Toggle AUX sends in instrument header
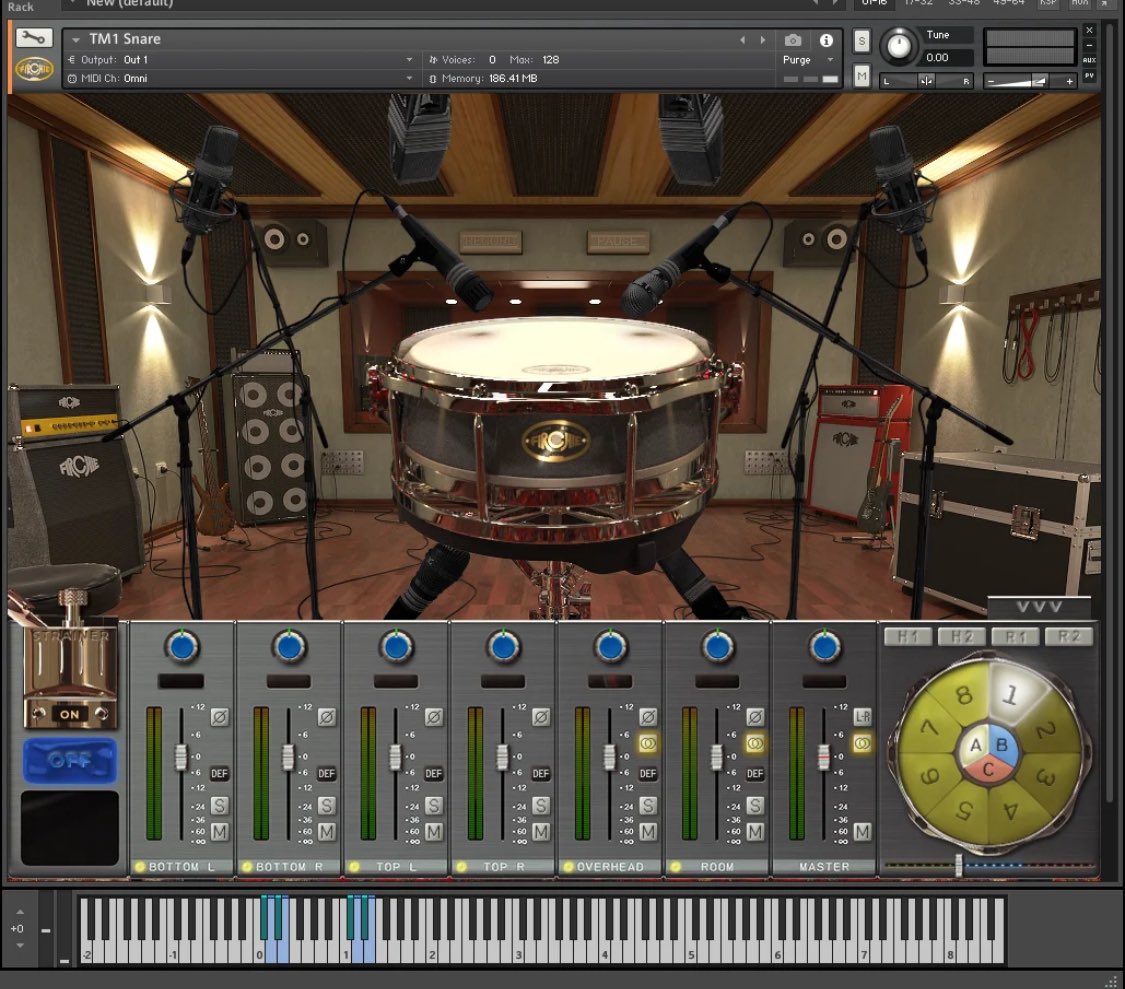Viewport: 1125px width, 989px height. click(1089, 60)
